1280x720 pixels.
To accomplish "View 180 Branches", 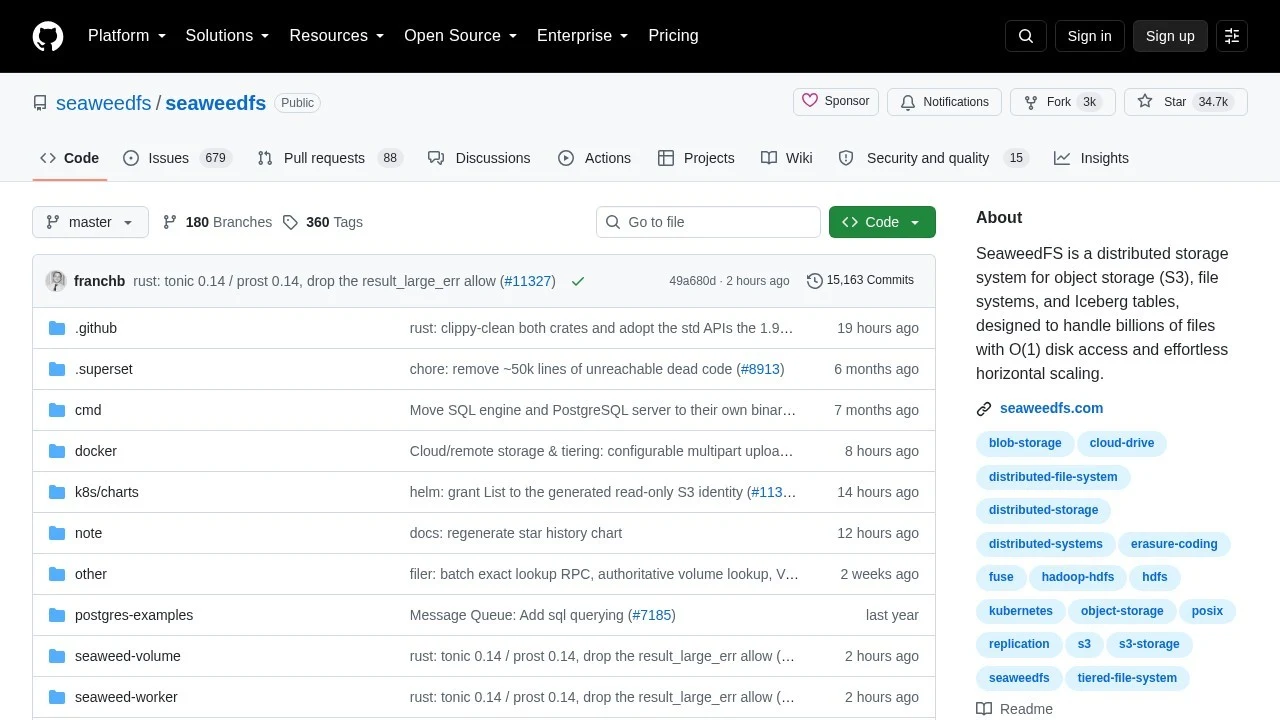I will coord(217,222).
